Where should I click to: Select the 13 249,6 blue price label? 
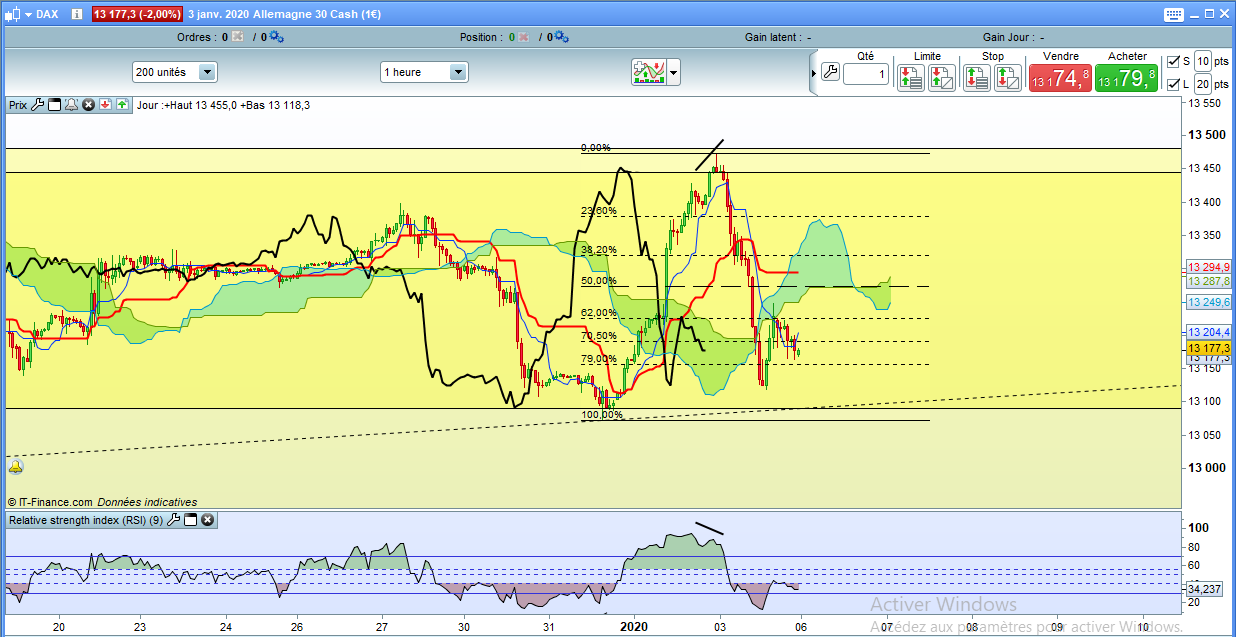(x=1208, y=302)
